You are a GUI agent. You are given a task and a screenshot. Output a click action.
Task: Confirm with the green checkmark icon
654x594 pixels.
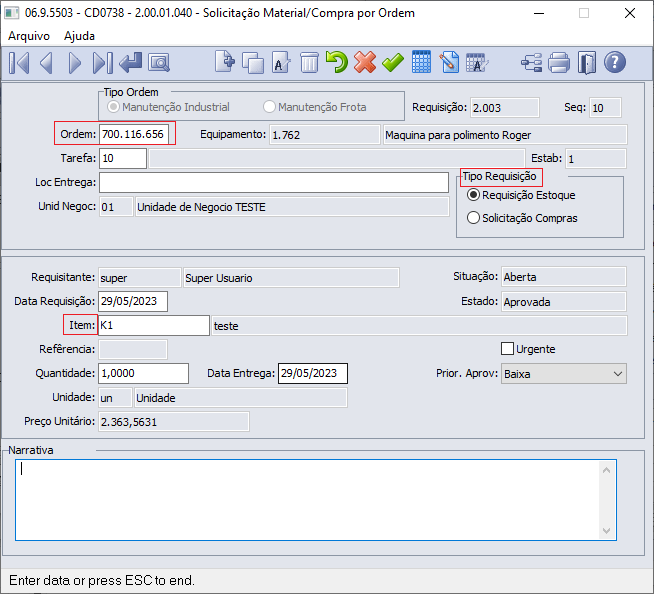click(393, 62)
